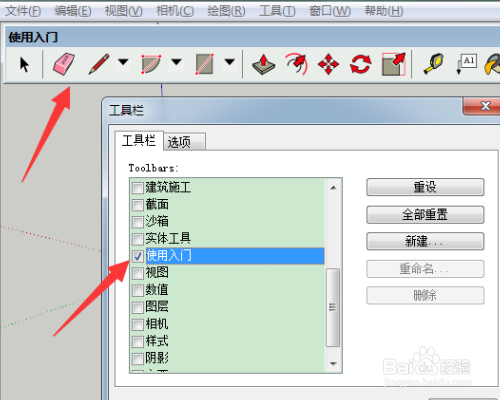Select the Rectangle shape tool
Viewport: 500px width, 400px height.
(204, 64)
